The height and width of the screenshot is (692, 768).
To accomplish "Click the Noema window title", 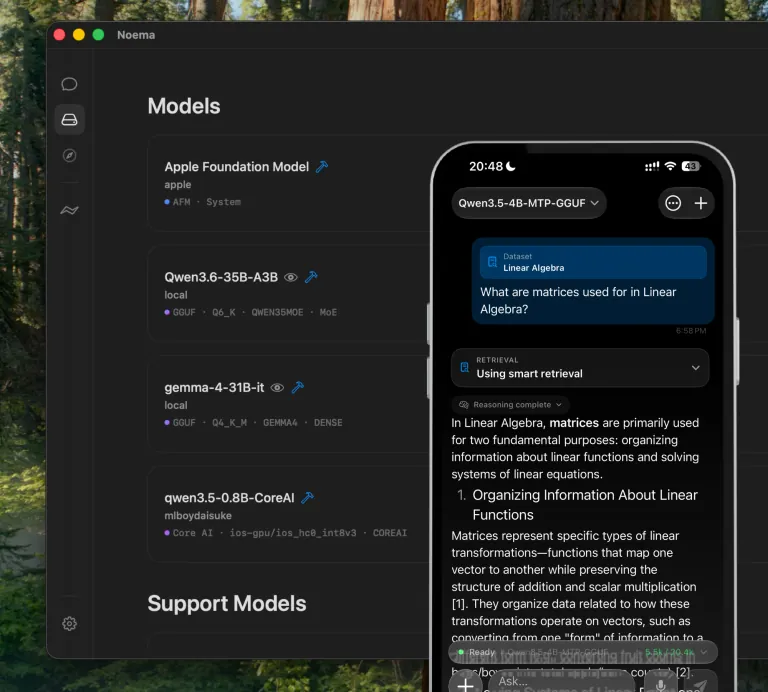I will [x=136, y=35].
